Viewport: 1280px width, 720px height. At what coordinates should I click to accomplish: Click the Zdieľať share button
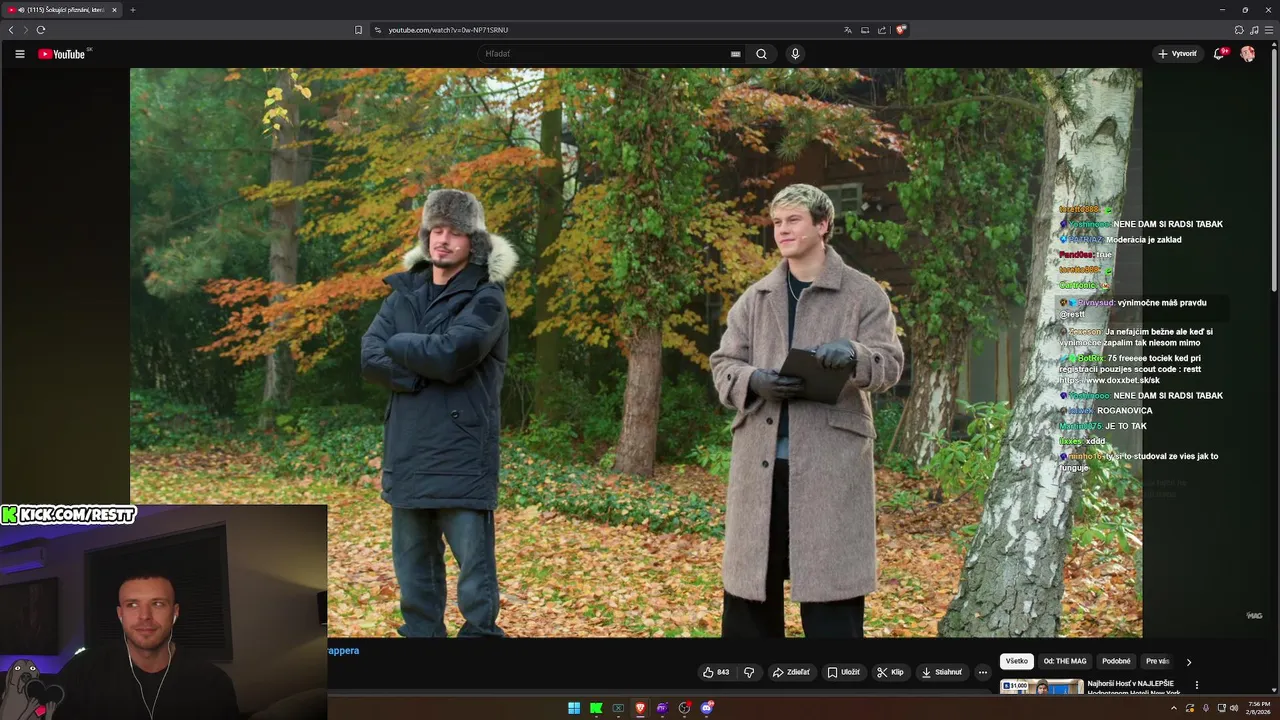pos(791,672)
